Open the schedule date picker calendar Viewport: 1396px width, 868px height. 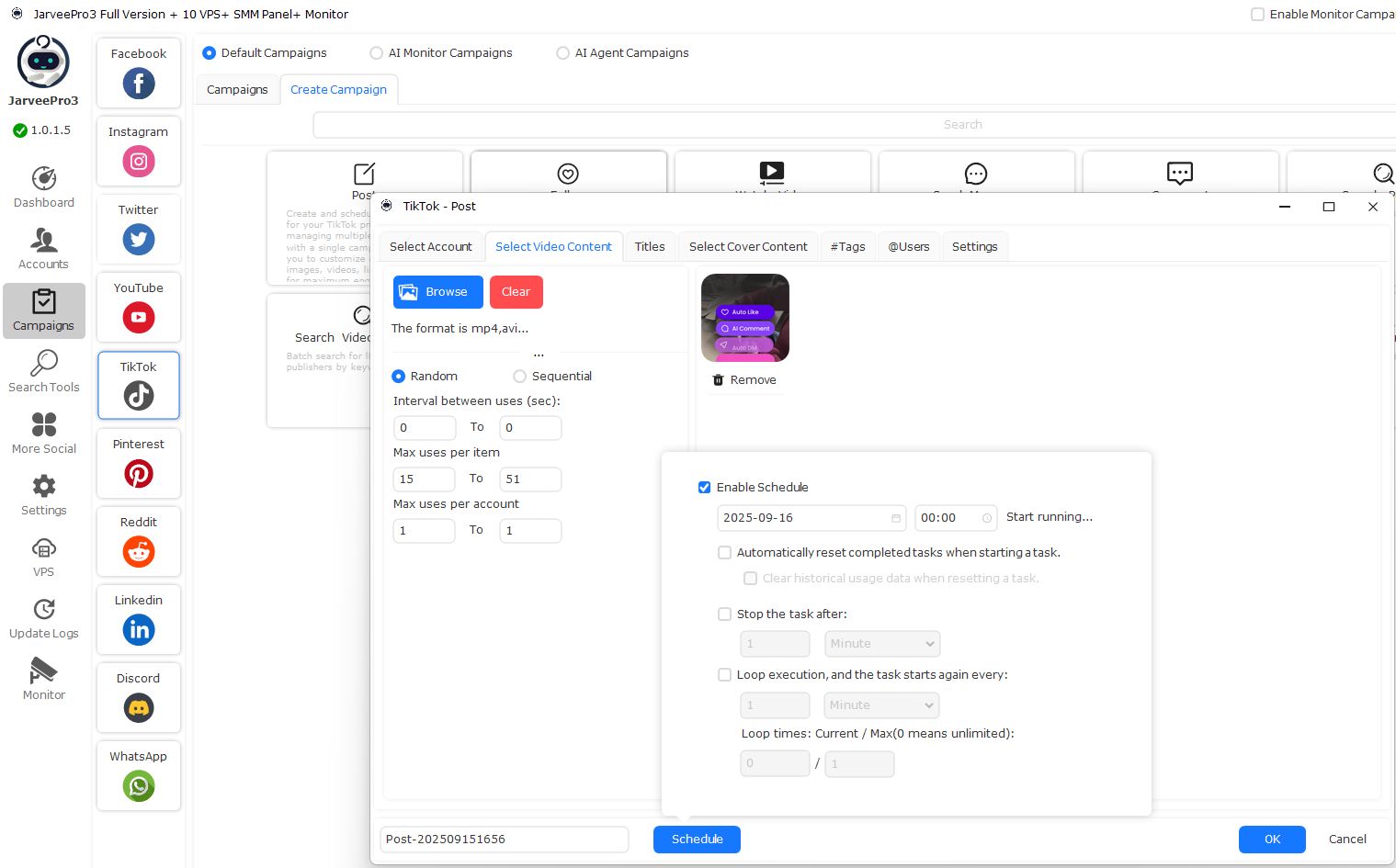click(896, 518)
